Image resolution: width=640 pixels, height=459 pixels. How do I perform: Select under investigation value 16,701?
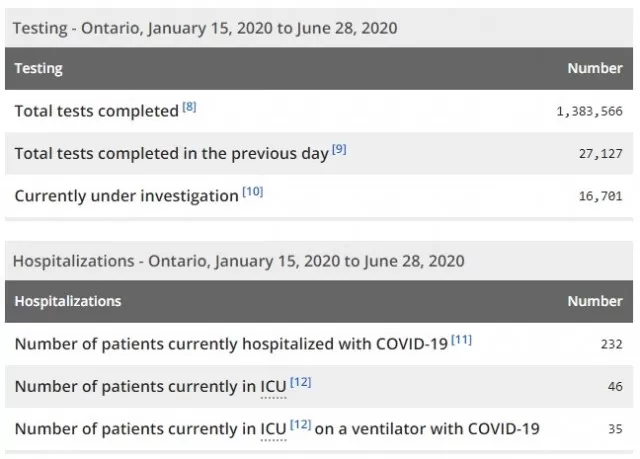click(601, 196)
